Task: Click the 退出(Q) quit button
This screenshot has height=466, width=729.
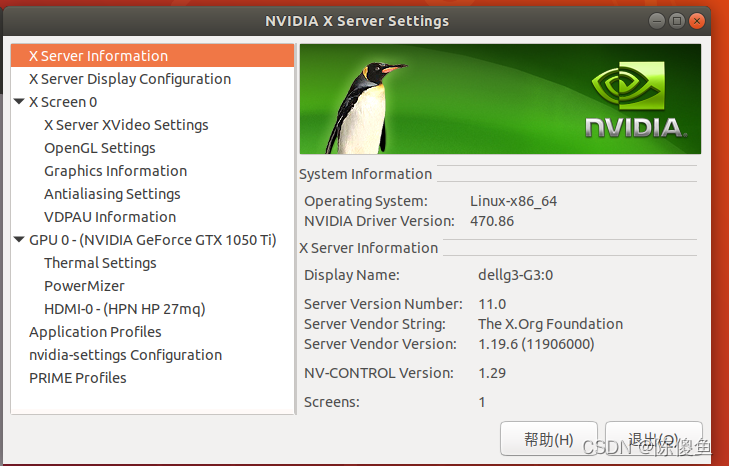Action: click(654, 439)
